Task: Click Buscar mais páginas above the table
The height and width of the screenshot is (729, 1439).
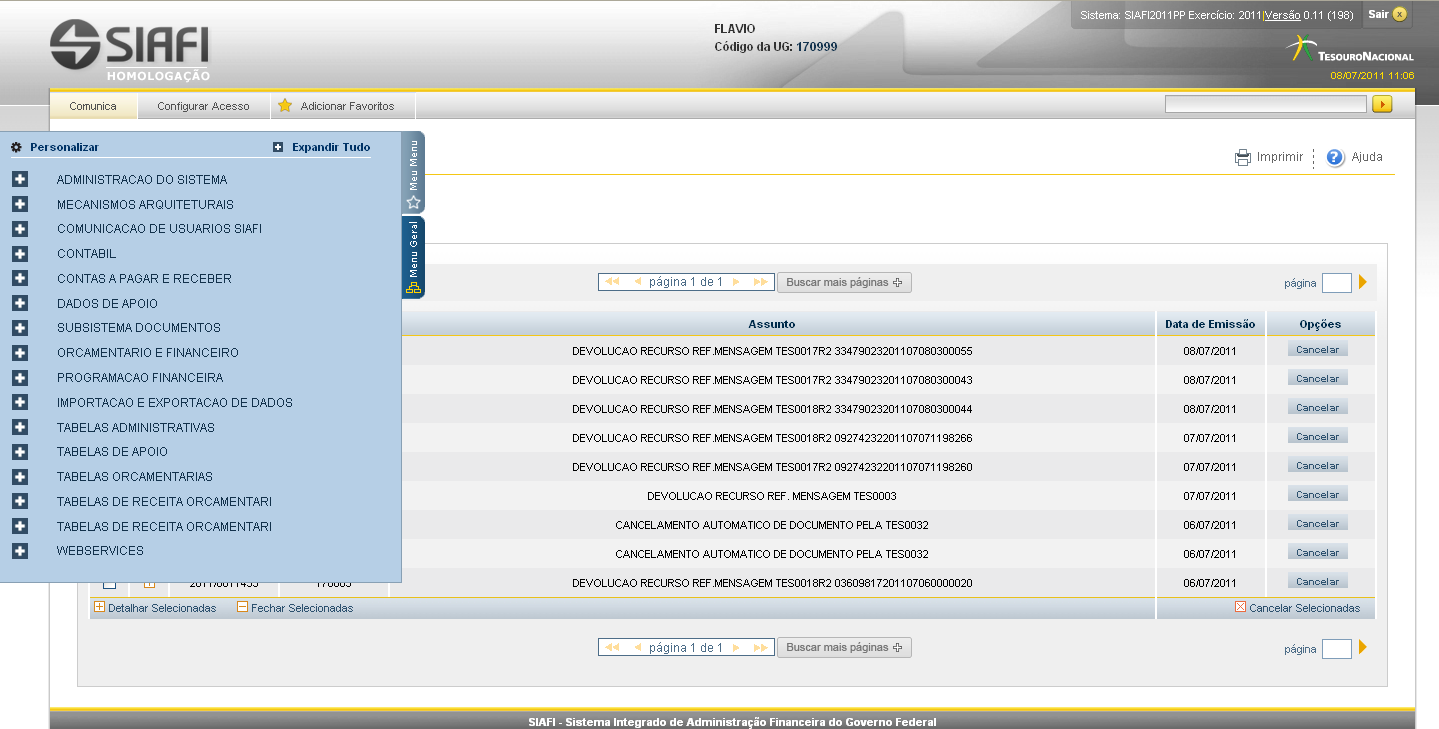Action: [844, 282]
